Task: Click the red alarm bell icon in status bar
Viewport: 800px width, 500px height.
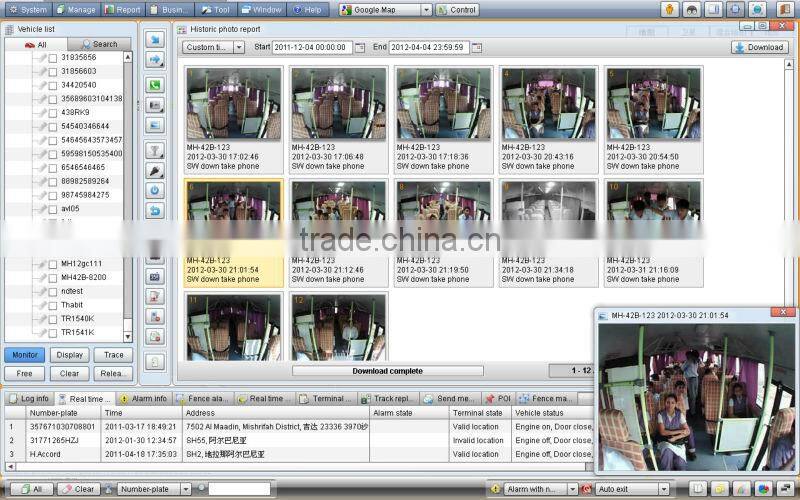Action: point(586,489)
